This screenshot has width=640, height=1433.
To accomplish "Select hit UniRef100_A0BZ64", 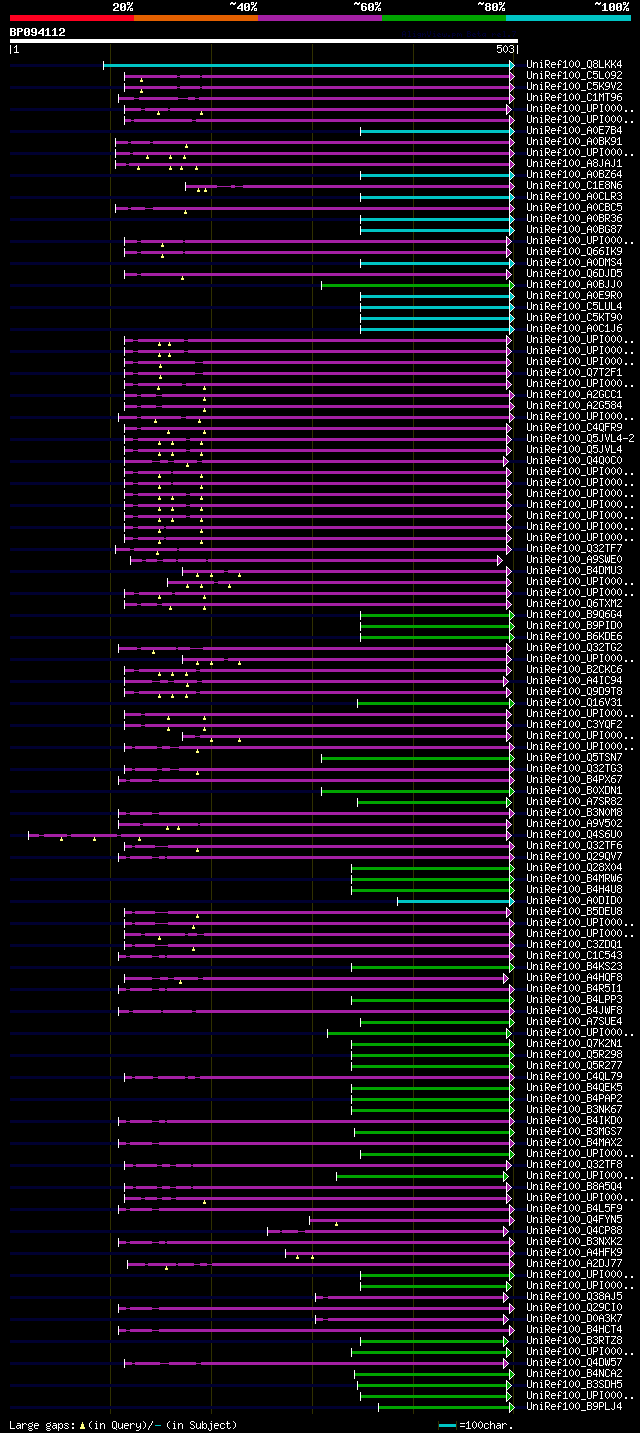I will 576,175.
